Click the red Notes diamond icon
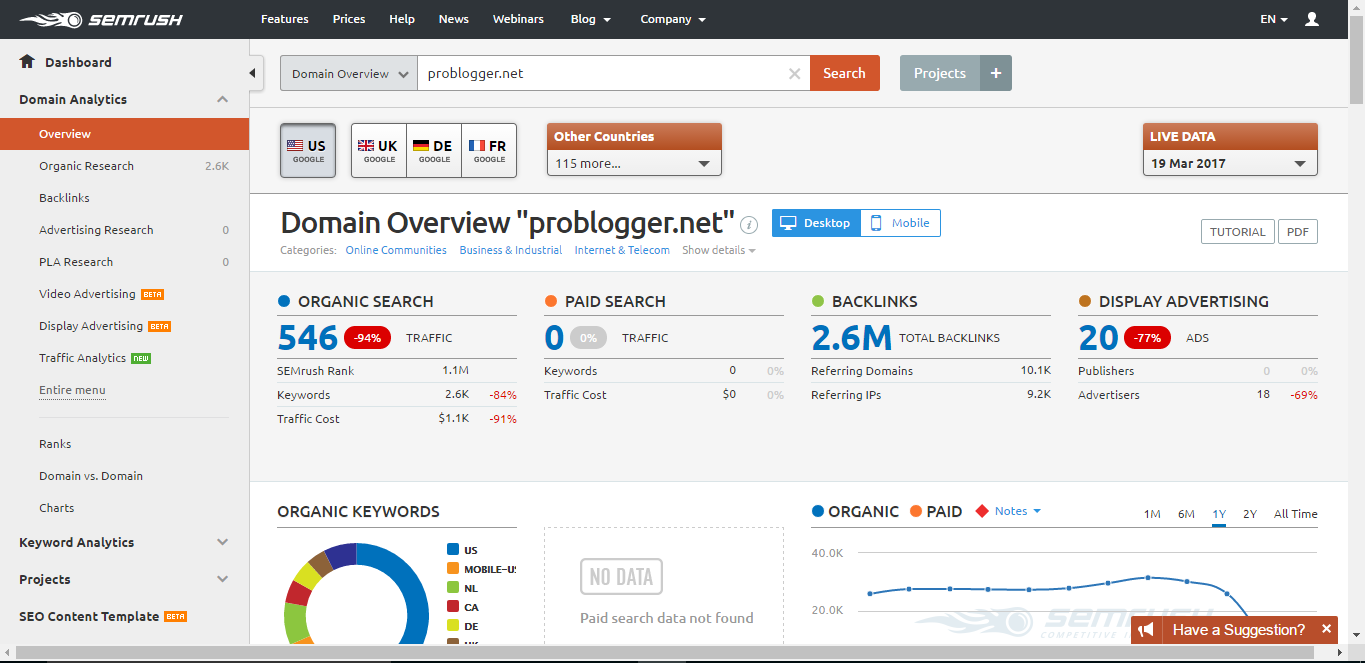Viewport: 1365px width, 663px height. [x=982, y=511]
